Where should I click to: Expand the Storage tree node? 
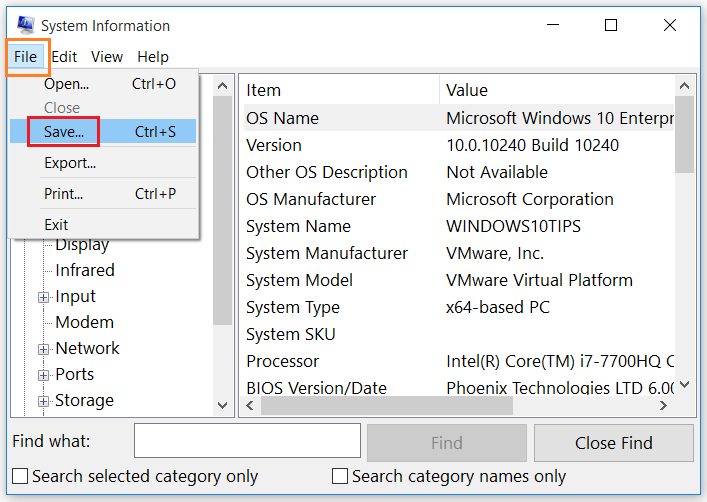pos(43,401)
